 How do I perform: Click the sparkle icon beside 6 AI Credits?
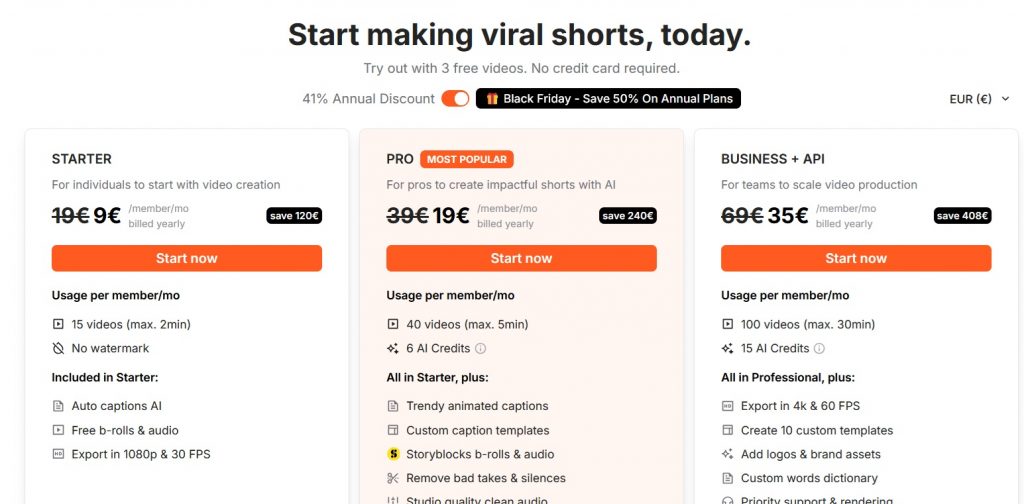pyautogui.click(x=393, y=349)
